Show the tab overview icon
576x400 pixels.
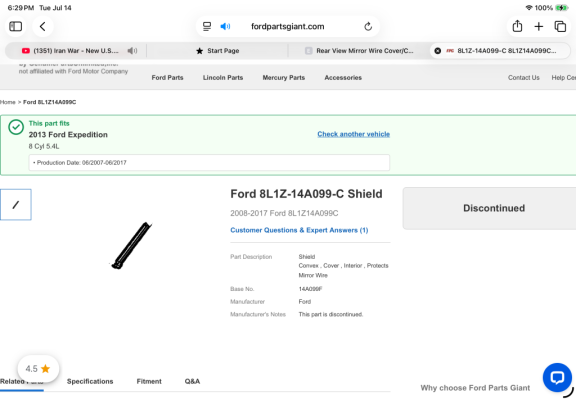[560, 26]
